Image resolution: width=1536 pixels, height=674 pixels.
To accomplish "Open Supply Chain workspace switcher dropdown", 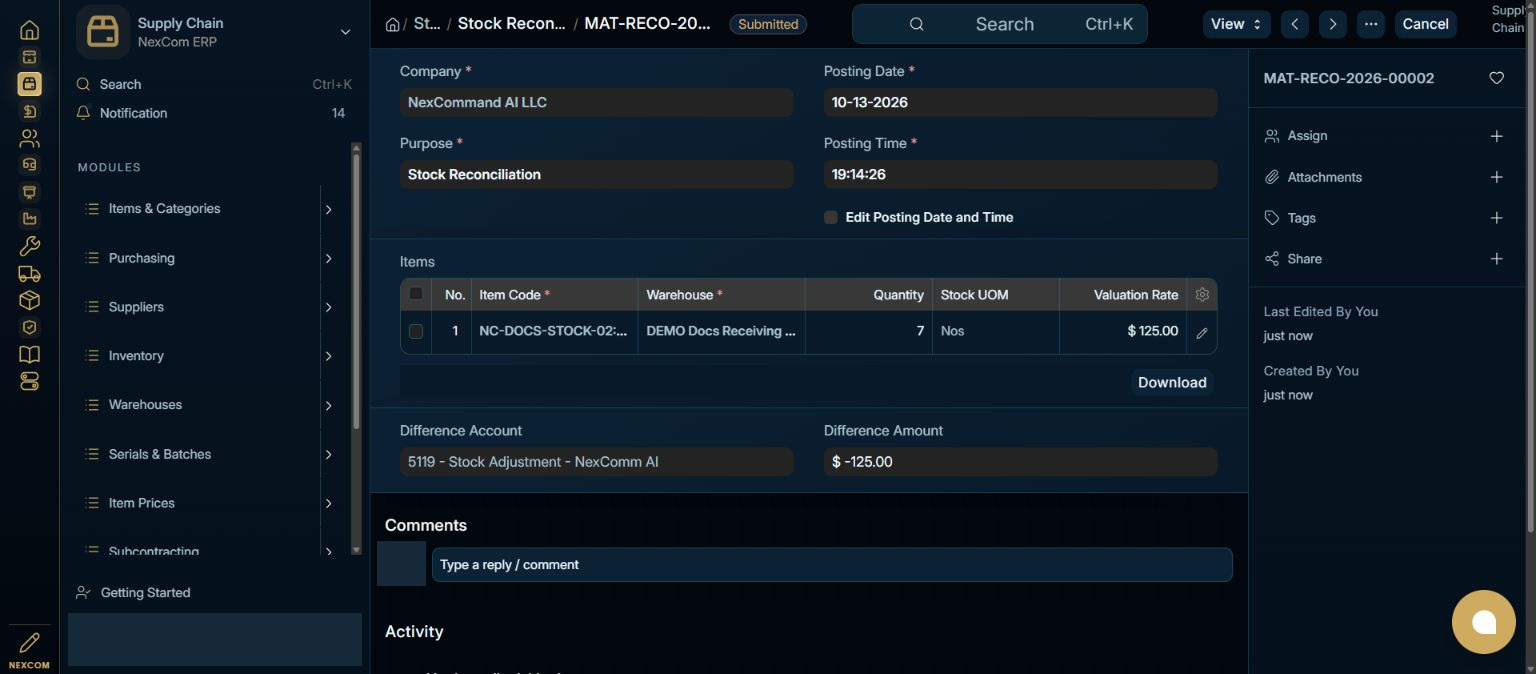I will [345, 32].
